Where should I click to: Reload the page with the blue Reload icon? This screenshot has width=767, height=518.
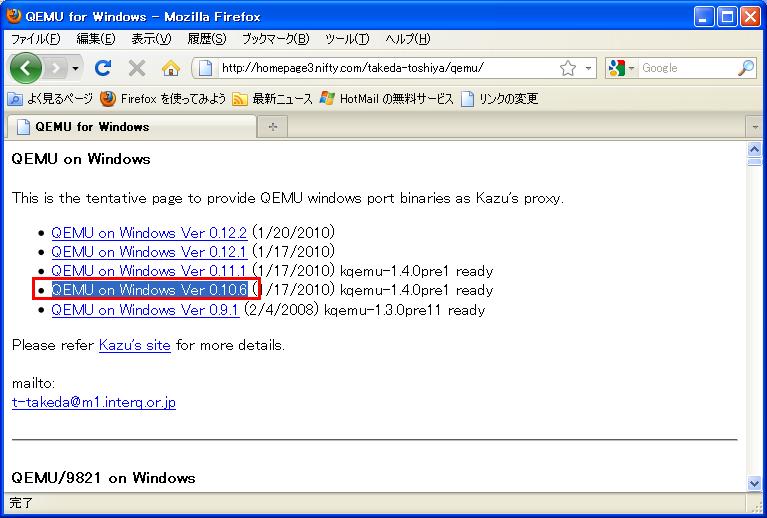tap(103, 68)
